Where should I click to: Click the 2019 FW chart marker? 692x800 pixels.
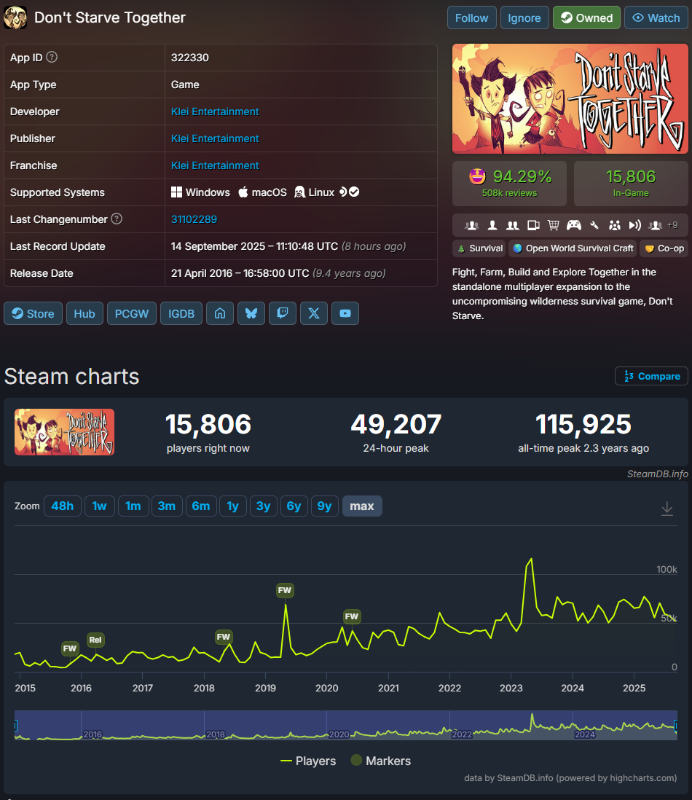285,590
